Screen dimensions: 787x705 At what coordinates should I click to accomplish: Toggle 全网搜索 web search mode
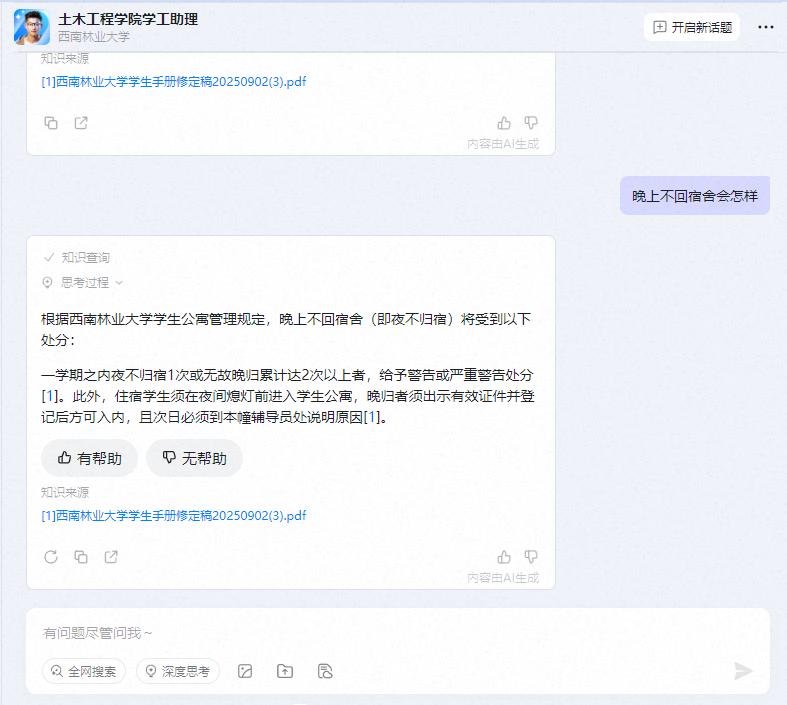click(84, 671)
